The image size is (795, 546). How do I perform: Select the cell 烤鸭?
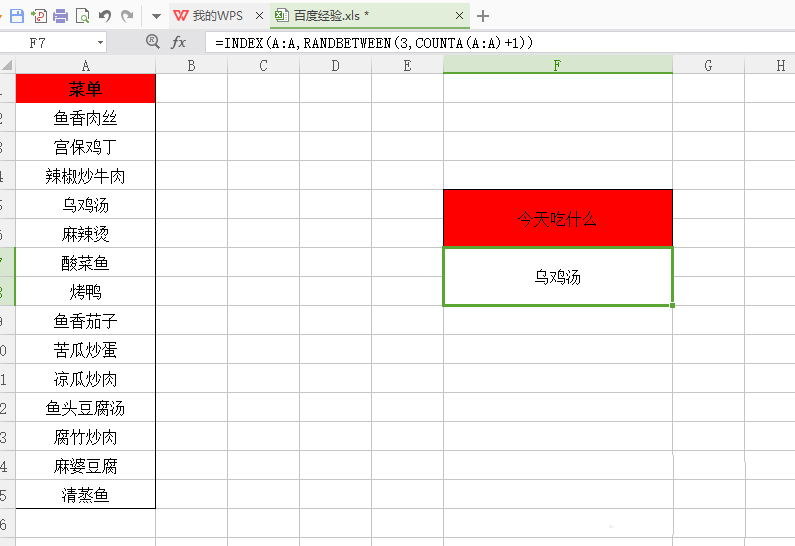tap(86, 291)
